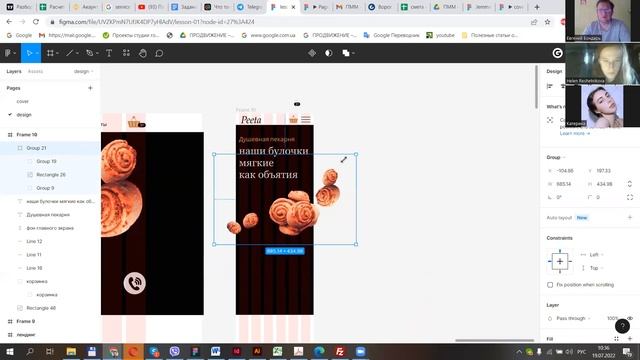Screen dimensions: 640x360
Task: Click the Learn more link
Action: (575, 133)
